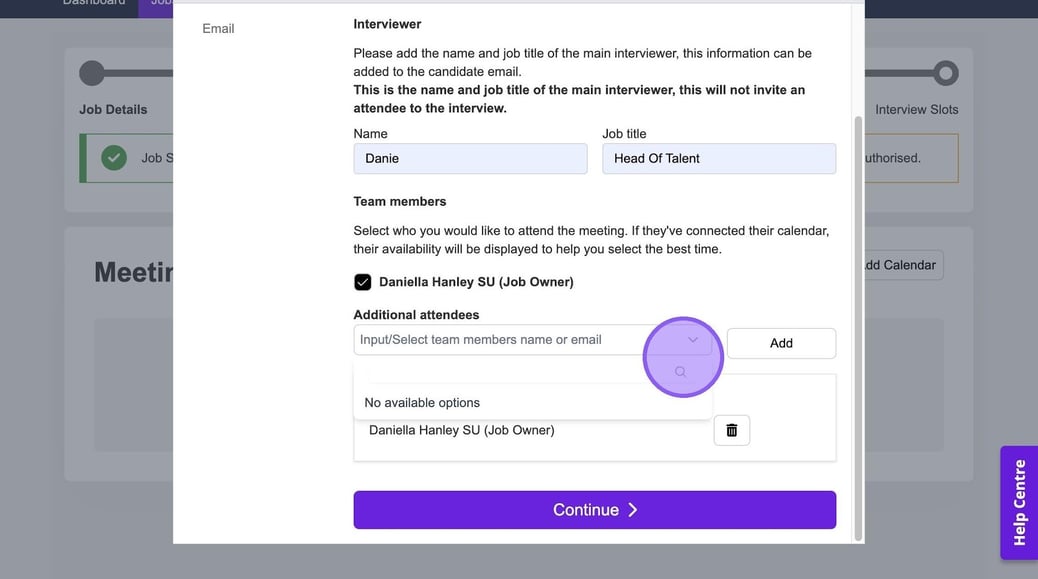Click the green checkmark status icon
Viewport: 1038px width, 579px height.
(114, 158)
